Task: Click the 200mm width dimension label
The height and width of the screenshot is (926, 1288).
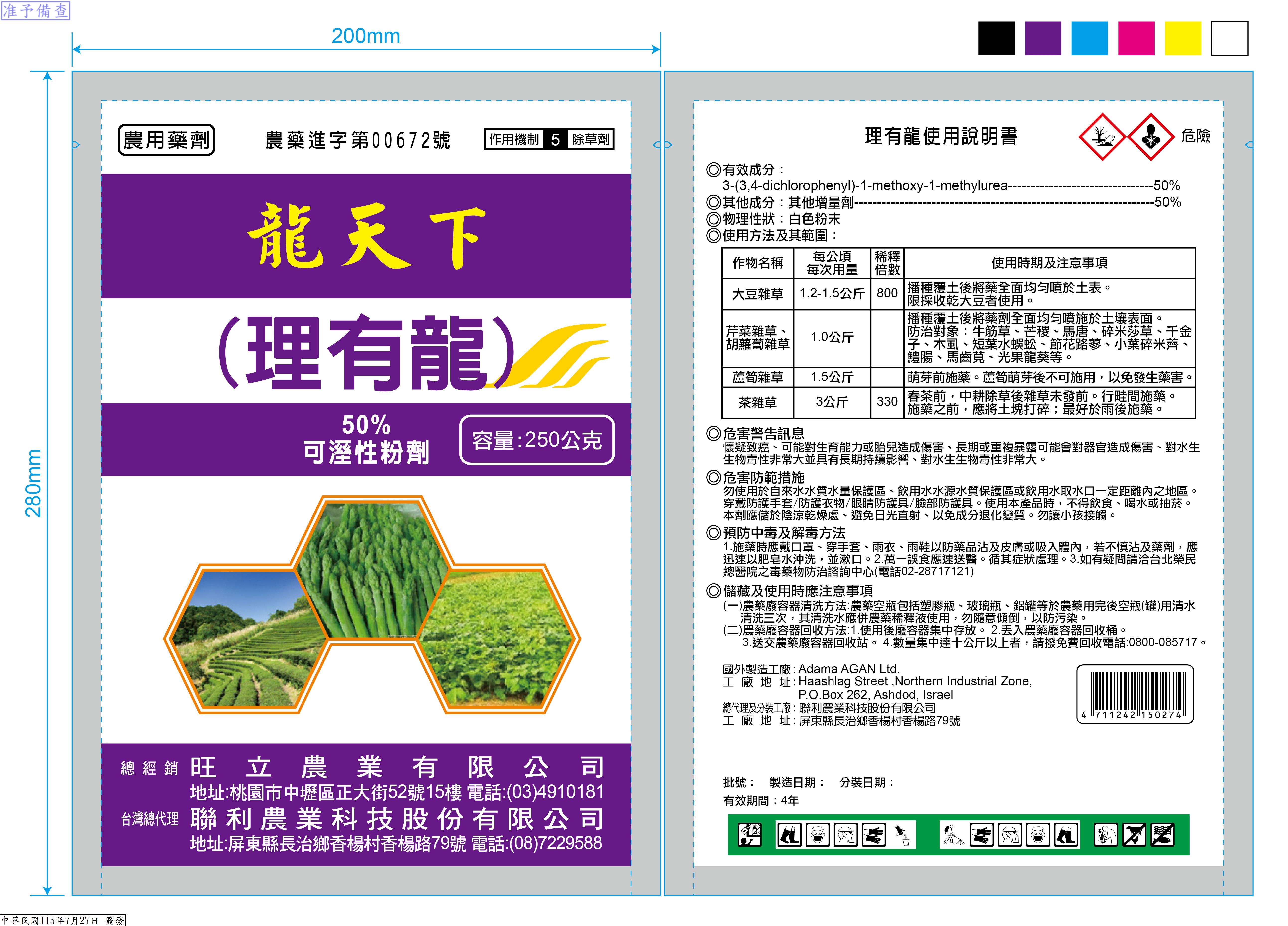Action: click(x=366, y=36)
